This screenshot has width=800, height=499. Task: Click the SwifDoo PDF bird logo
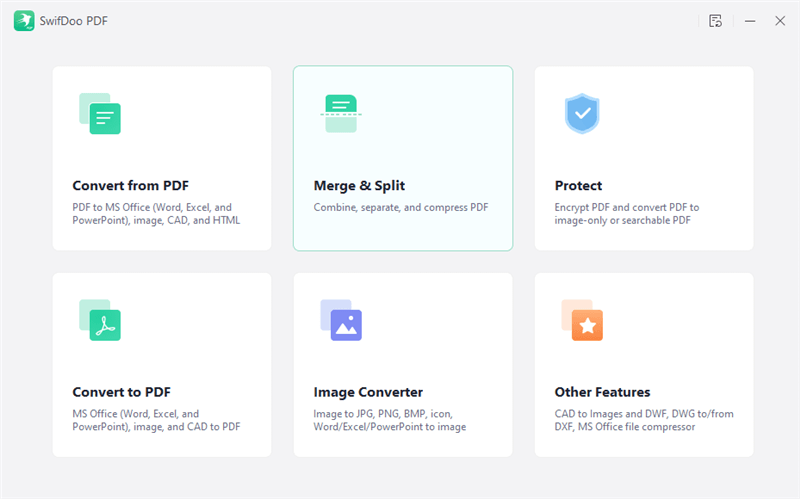point(24,21)
